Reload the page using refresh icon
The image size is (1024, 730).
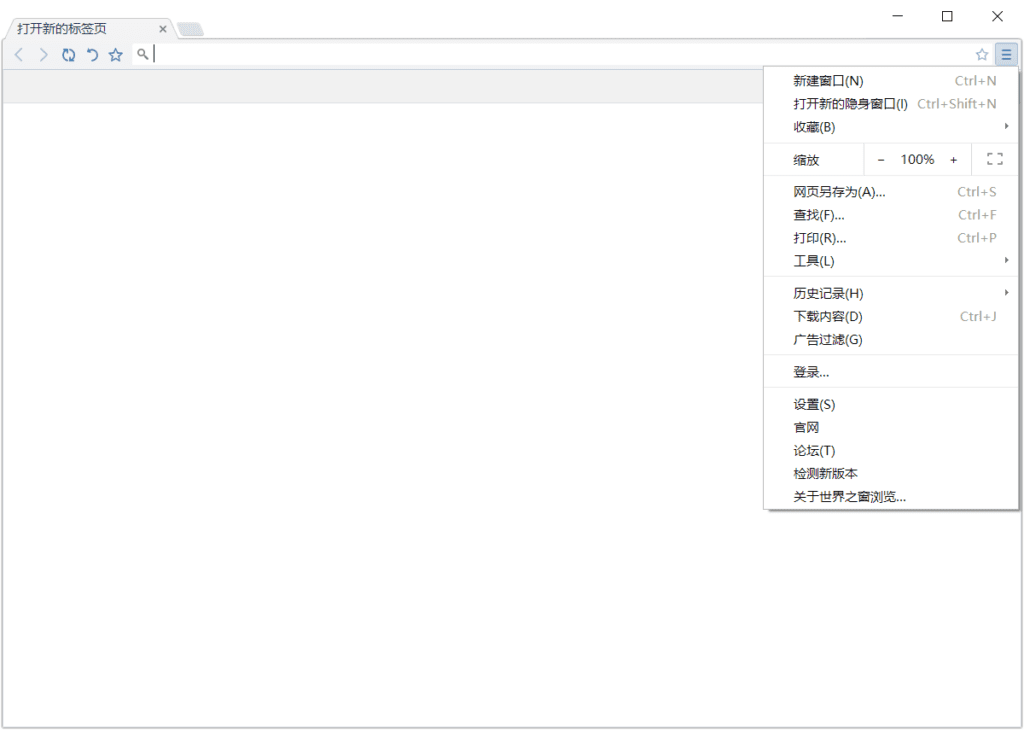pyautogui.click(x=69, y=55)
